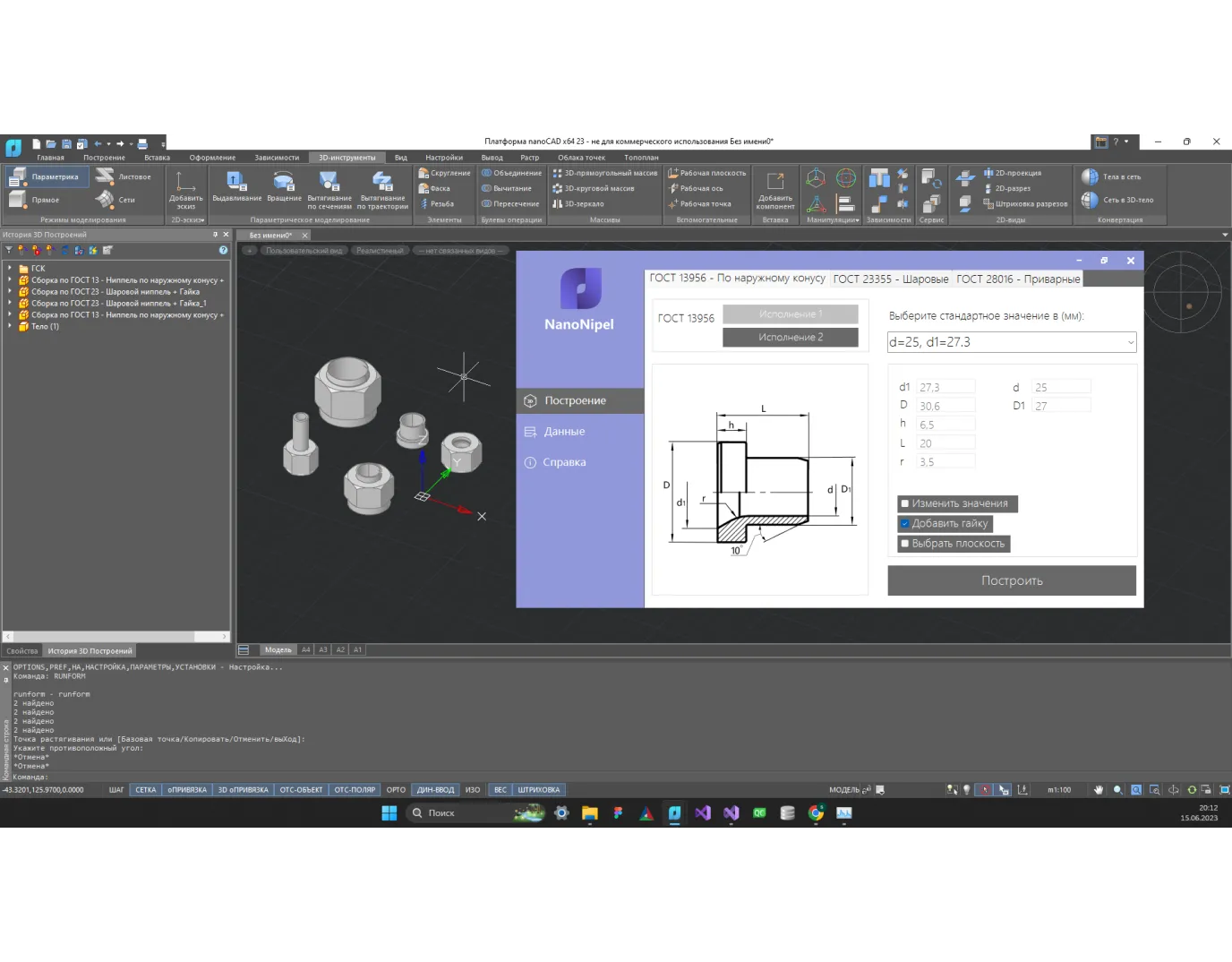
Task: Click the History panel horizontal scrollbar
Action: pos(116,637)
